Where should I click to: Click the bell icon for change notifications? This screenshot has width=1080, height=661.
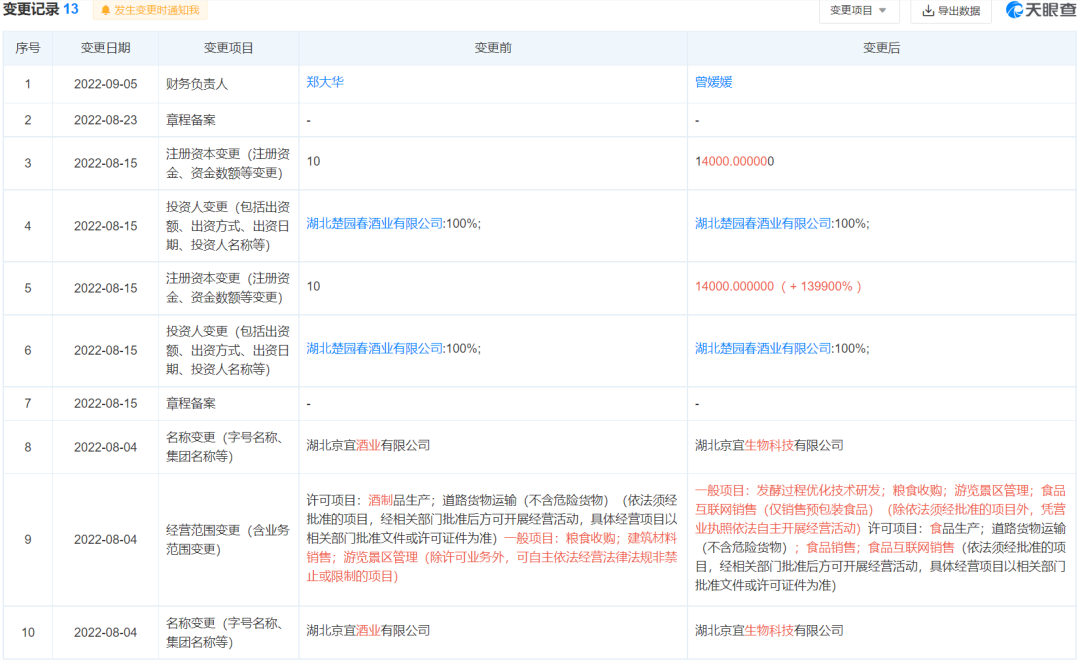[106, 11]
